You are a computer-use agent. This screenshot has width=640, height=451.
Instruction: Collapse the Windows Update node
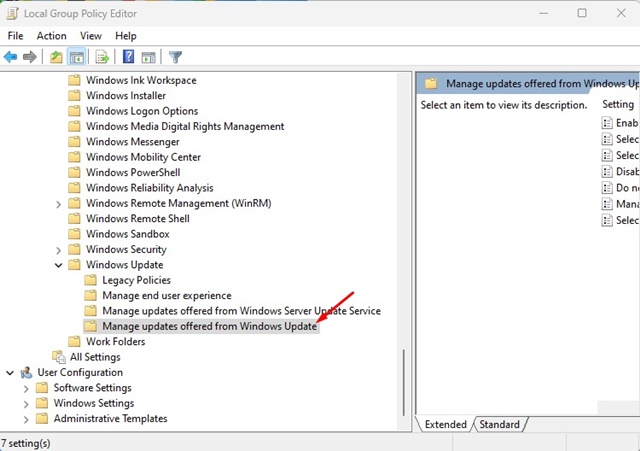coord(58,265)
